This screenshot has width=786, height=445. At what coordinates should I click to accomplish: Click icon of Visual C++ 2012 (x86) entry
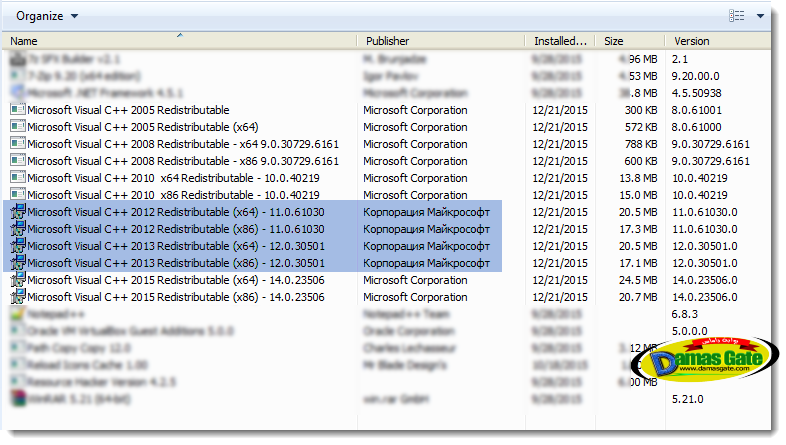click(18, 229)
